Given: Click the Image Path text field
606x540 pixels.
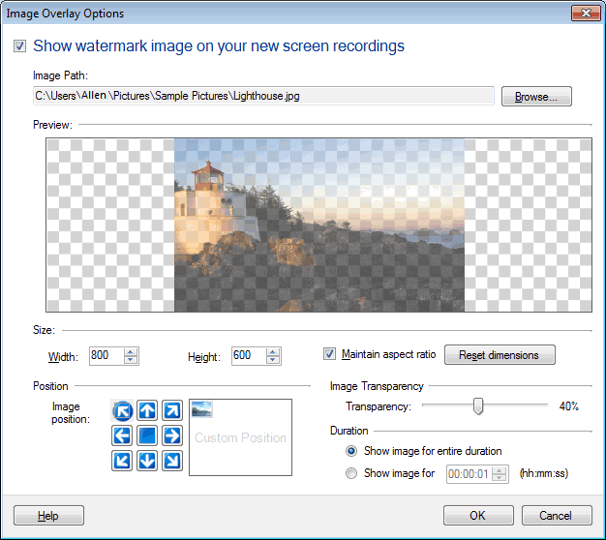Looking at the screenshot, I should 262,96.
